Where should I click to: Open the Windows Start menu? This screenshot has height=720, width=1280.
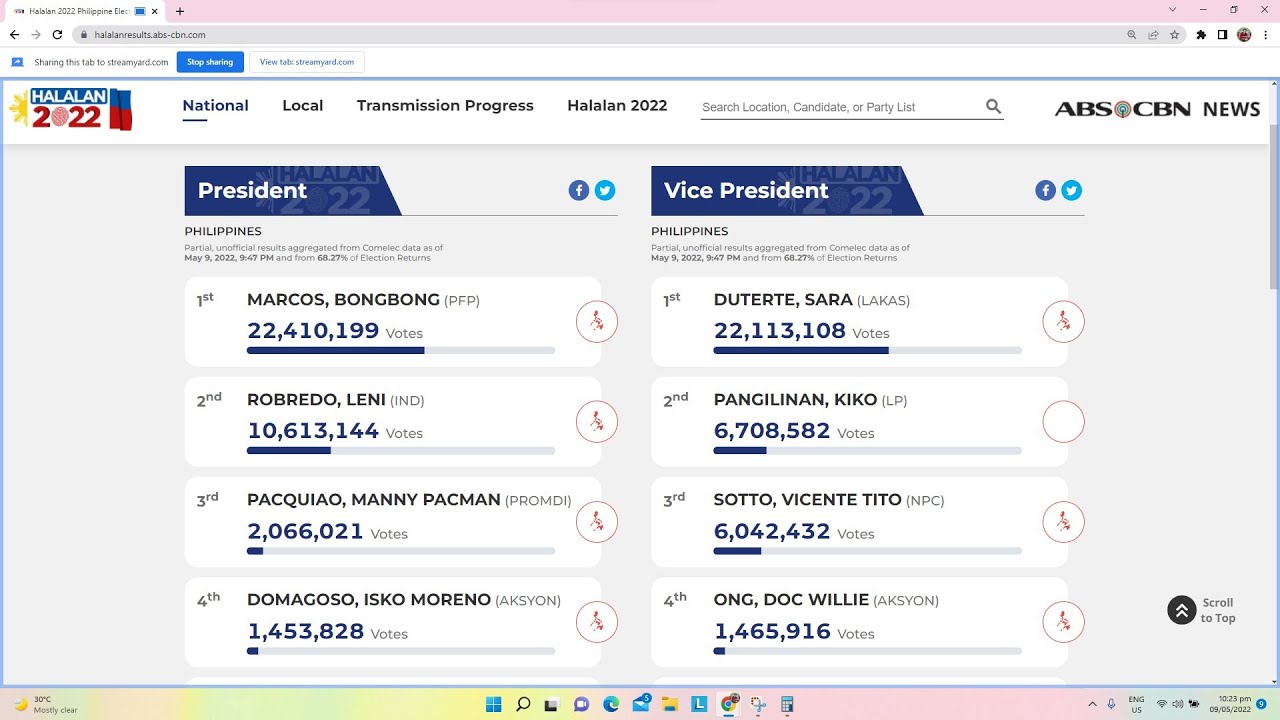coord(493,704)
